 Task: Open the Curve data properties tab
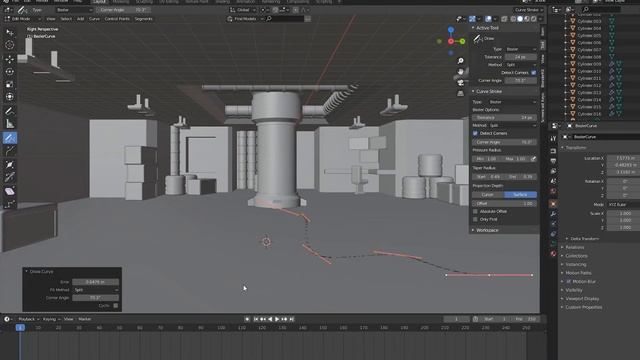point(553,243)
